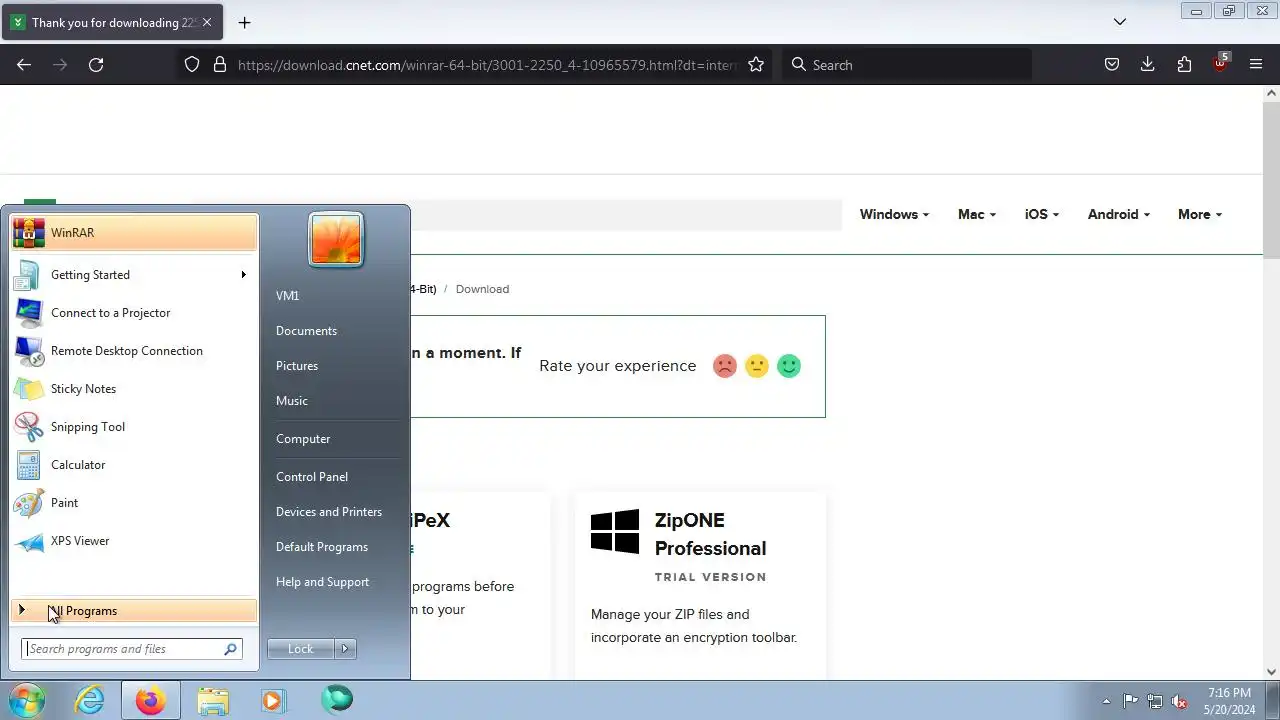
Task: Open Help and Support
Action: (322, 582)
